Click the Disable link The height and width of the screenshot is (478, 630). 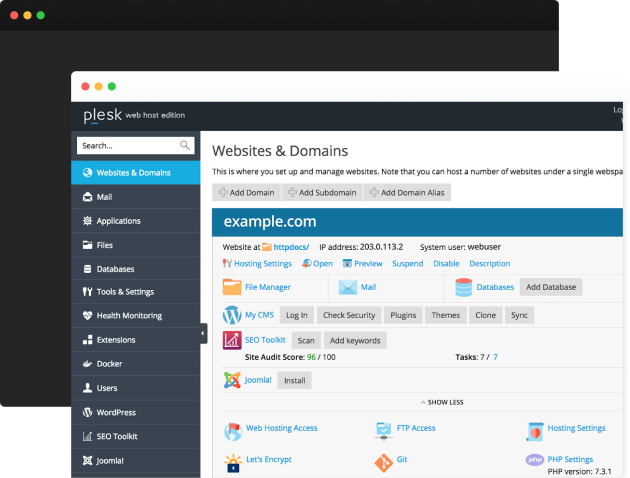446,264
